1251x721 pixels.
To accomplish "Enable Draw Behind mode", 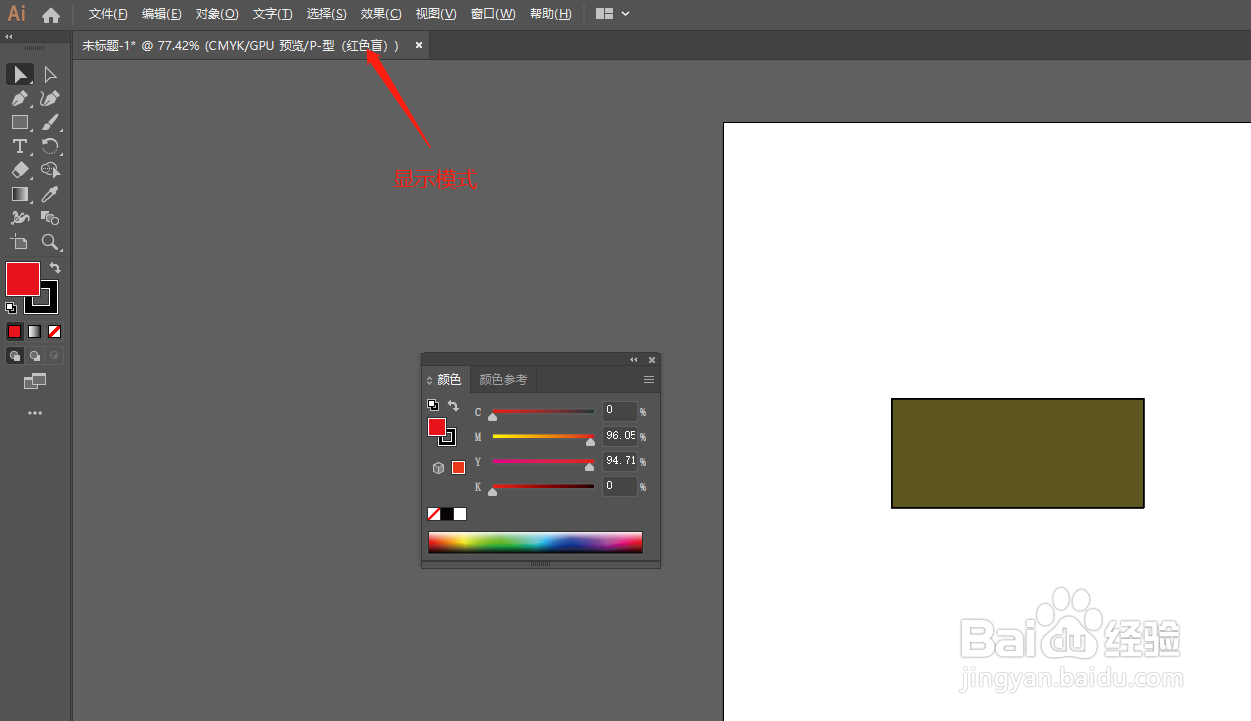I will coord(34,355).
